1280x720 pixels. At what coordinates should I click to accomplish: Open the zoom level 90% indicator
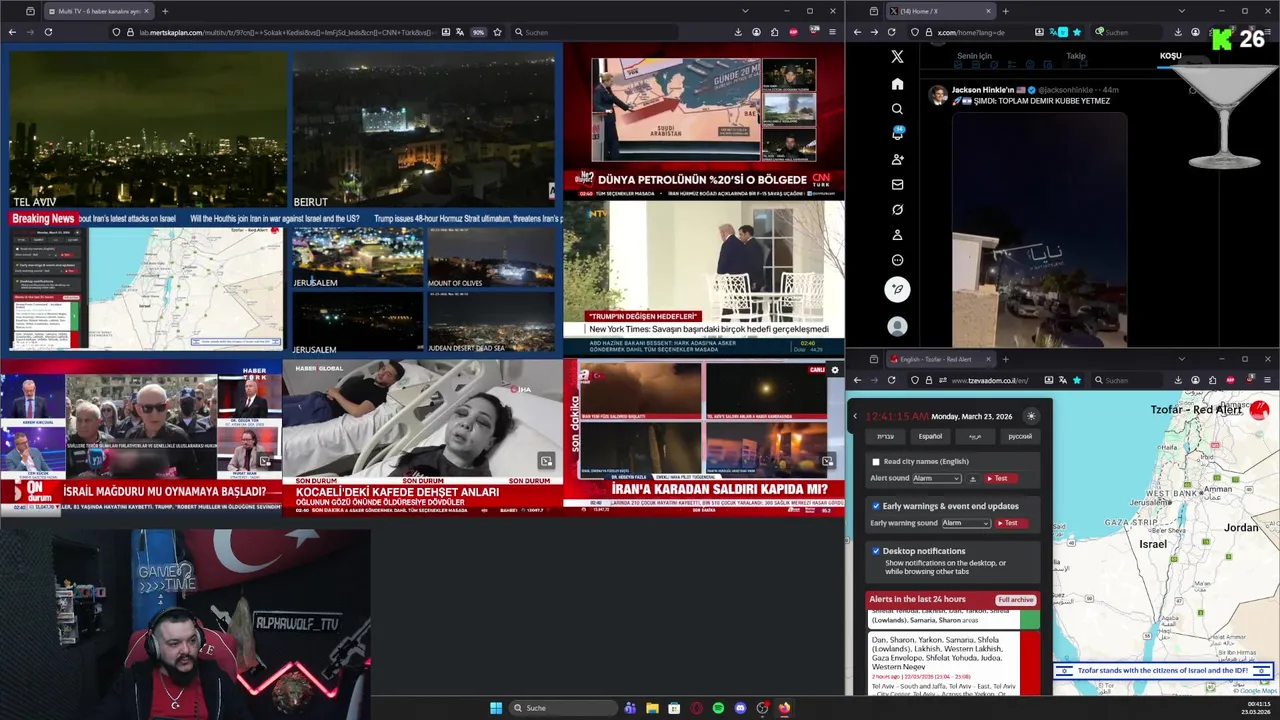point(479,32)
